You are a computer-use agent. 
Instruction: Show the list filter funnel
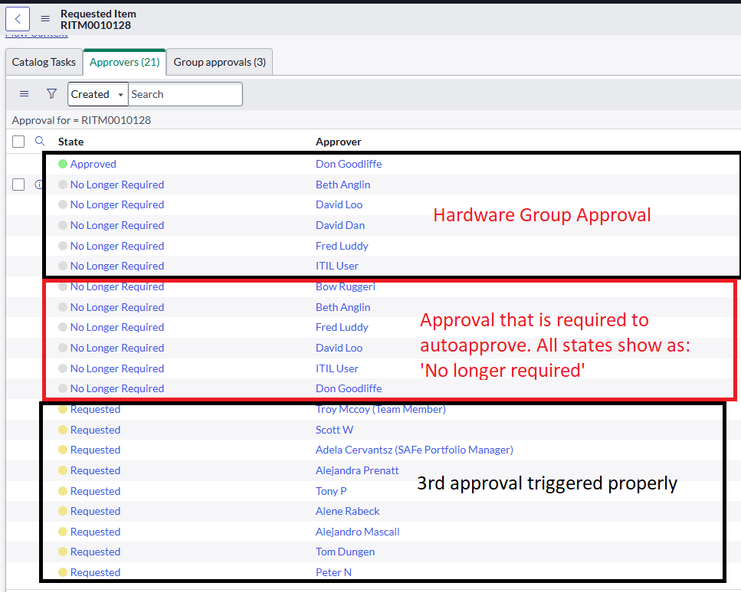[x=52, y=94]
